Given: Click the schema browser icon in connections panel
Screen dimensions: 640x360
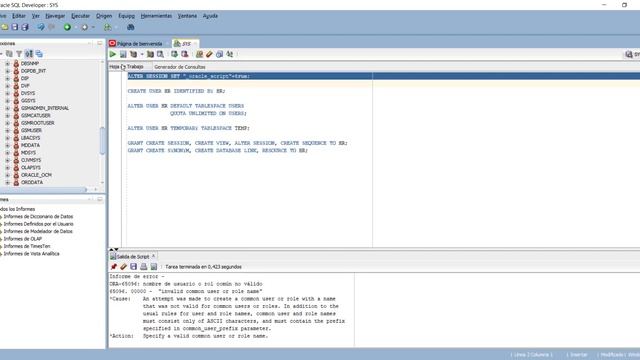Looking at the screenshot, I should pos(29,53).
